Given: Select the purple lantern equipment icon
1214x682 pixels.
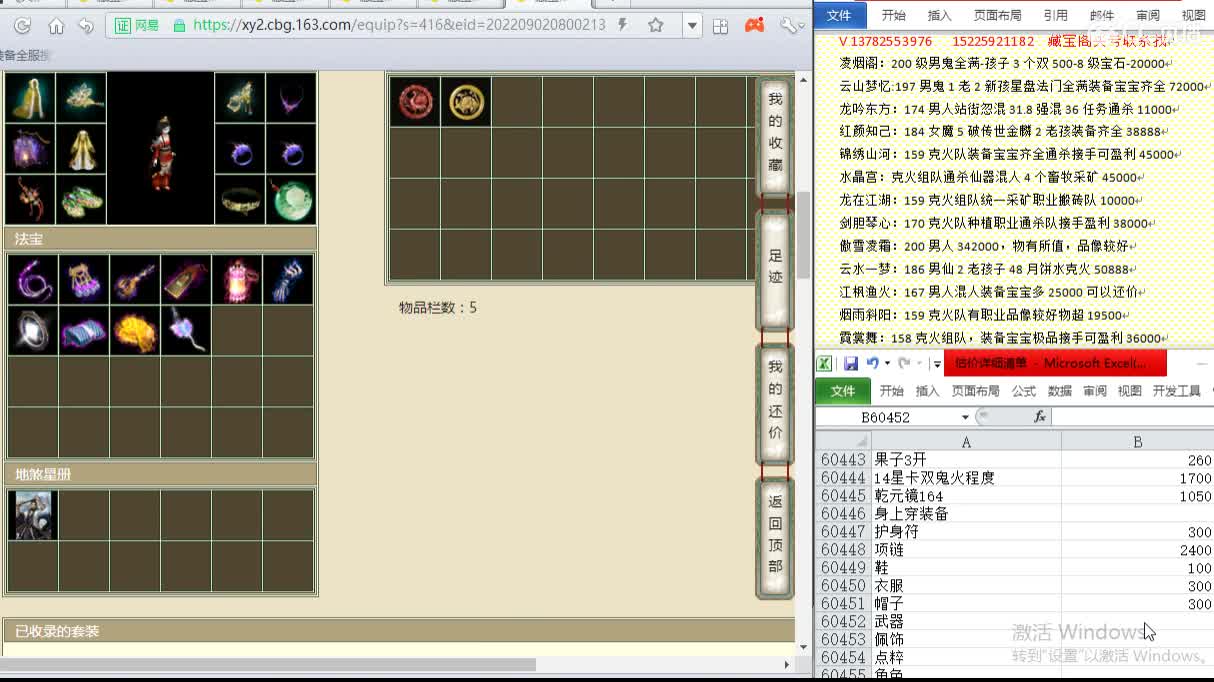Looking at the screenshot, I should [30, 148].
